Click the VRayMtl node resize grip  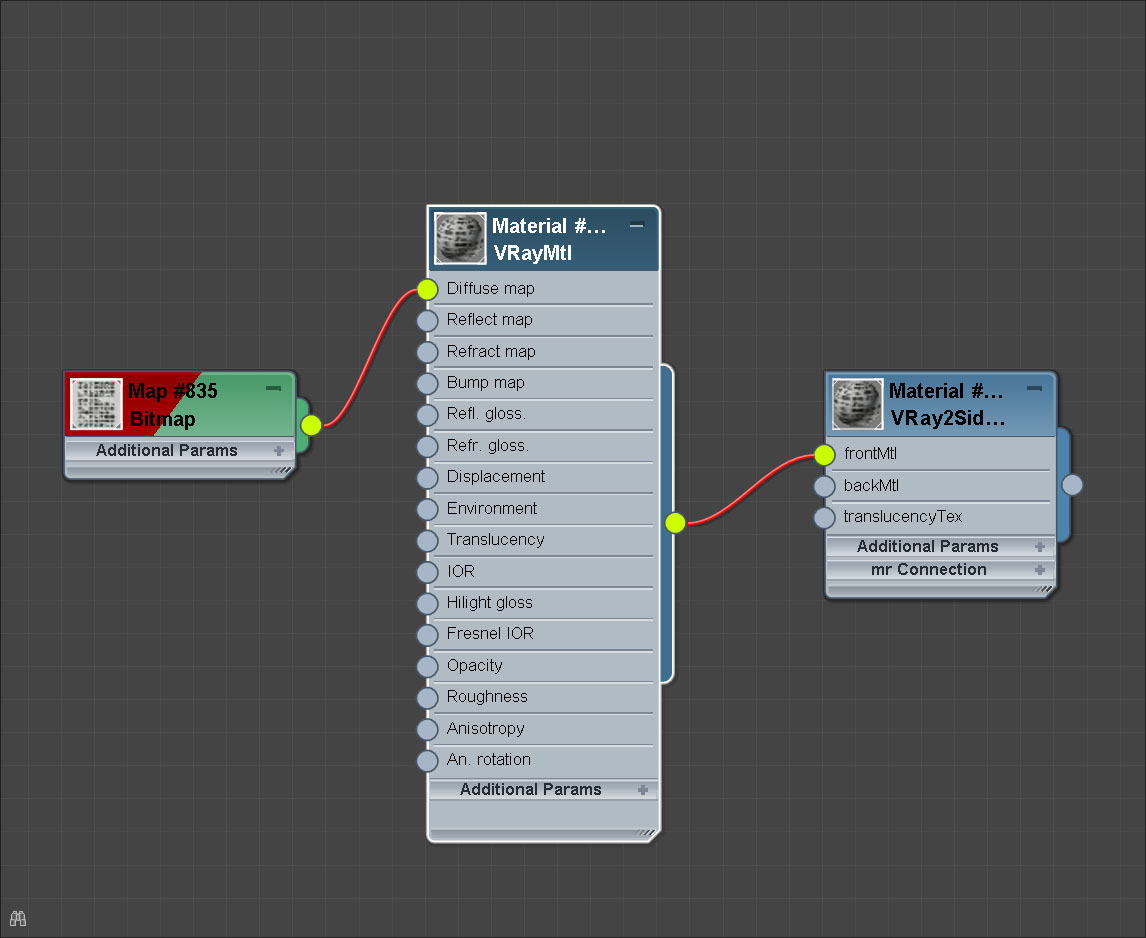(x=645, y=832)
